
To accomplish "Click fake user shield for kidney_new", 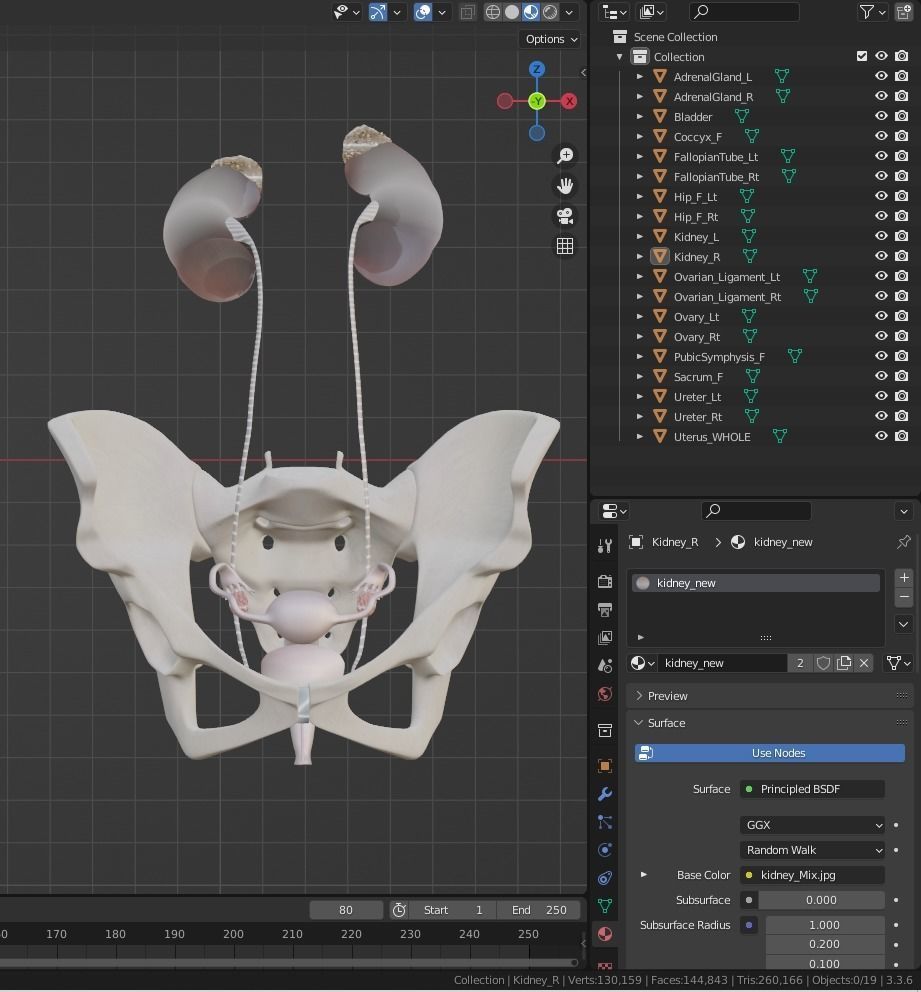I will point(823,663).
